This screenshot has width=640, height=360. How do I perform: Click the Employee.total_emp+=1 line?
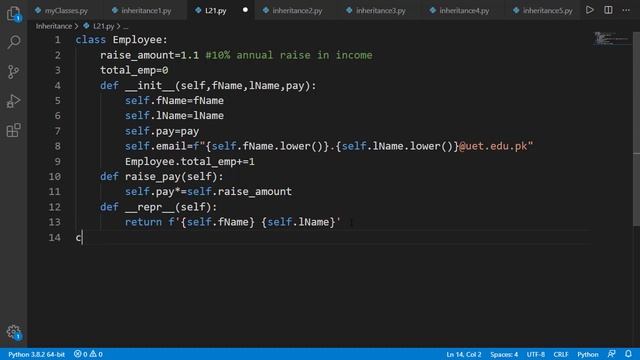tap(190, 162)
